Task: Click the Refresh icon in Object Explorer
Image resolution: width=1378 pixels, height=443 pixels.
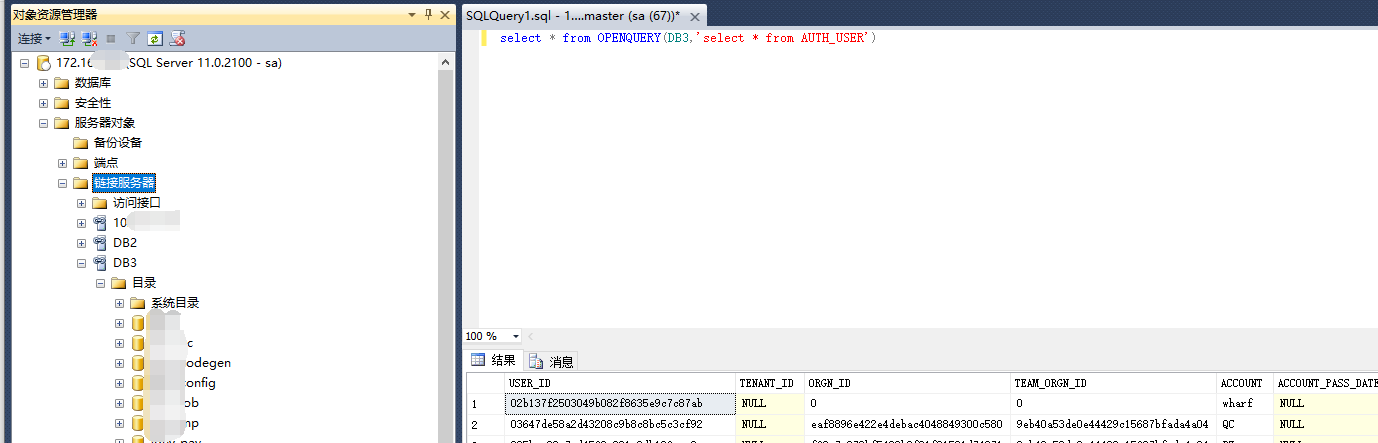Action: click(x=155, y=38)
